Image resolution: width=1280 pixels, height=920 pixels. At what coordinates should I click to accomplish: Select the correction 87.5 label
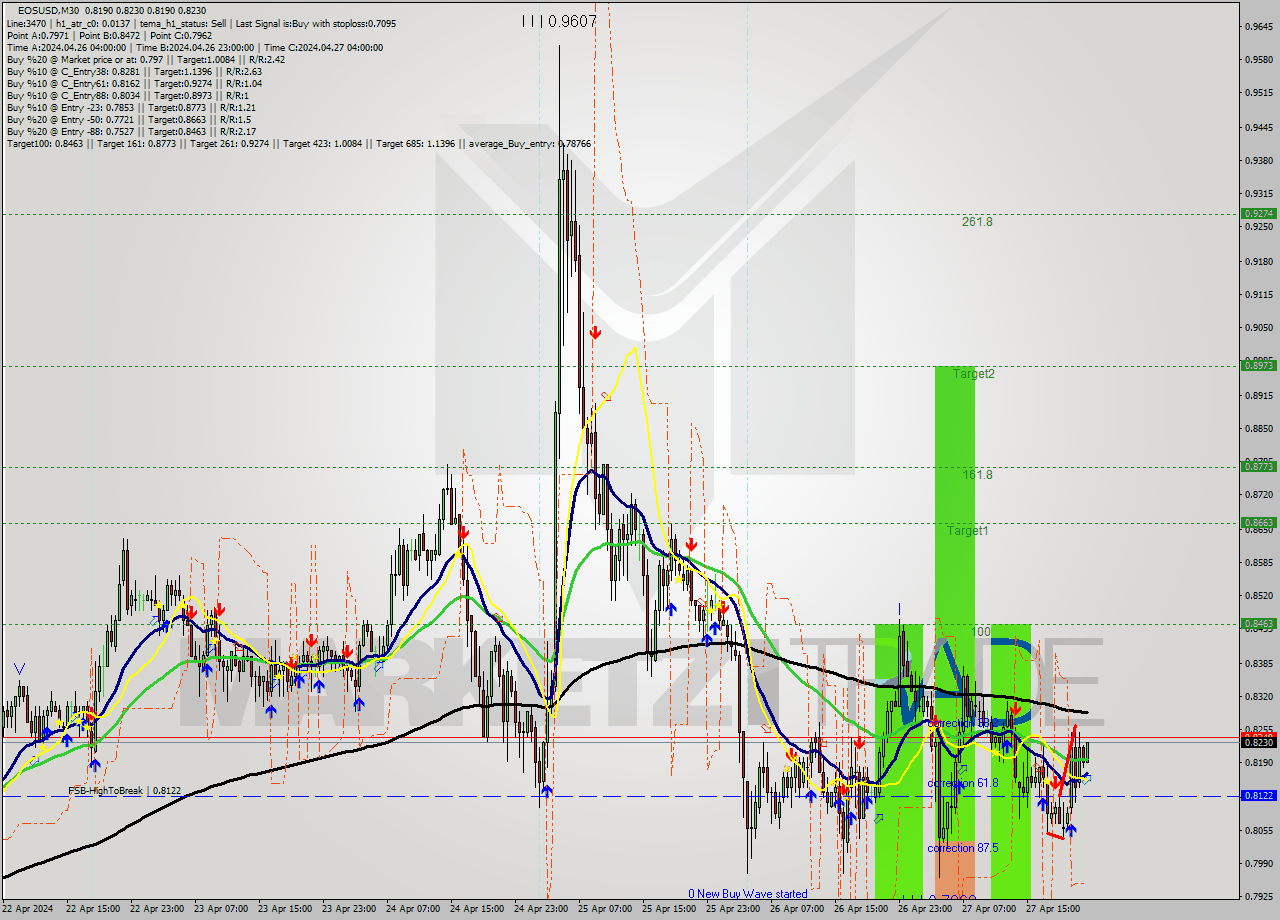[x=962, y=848]
